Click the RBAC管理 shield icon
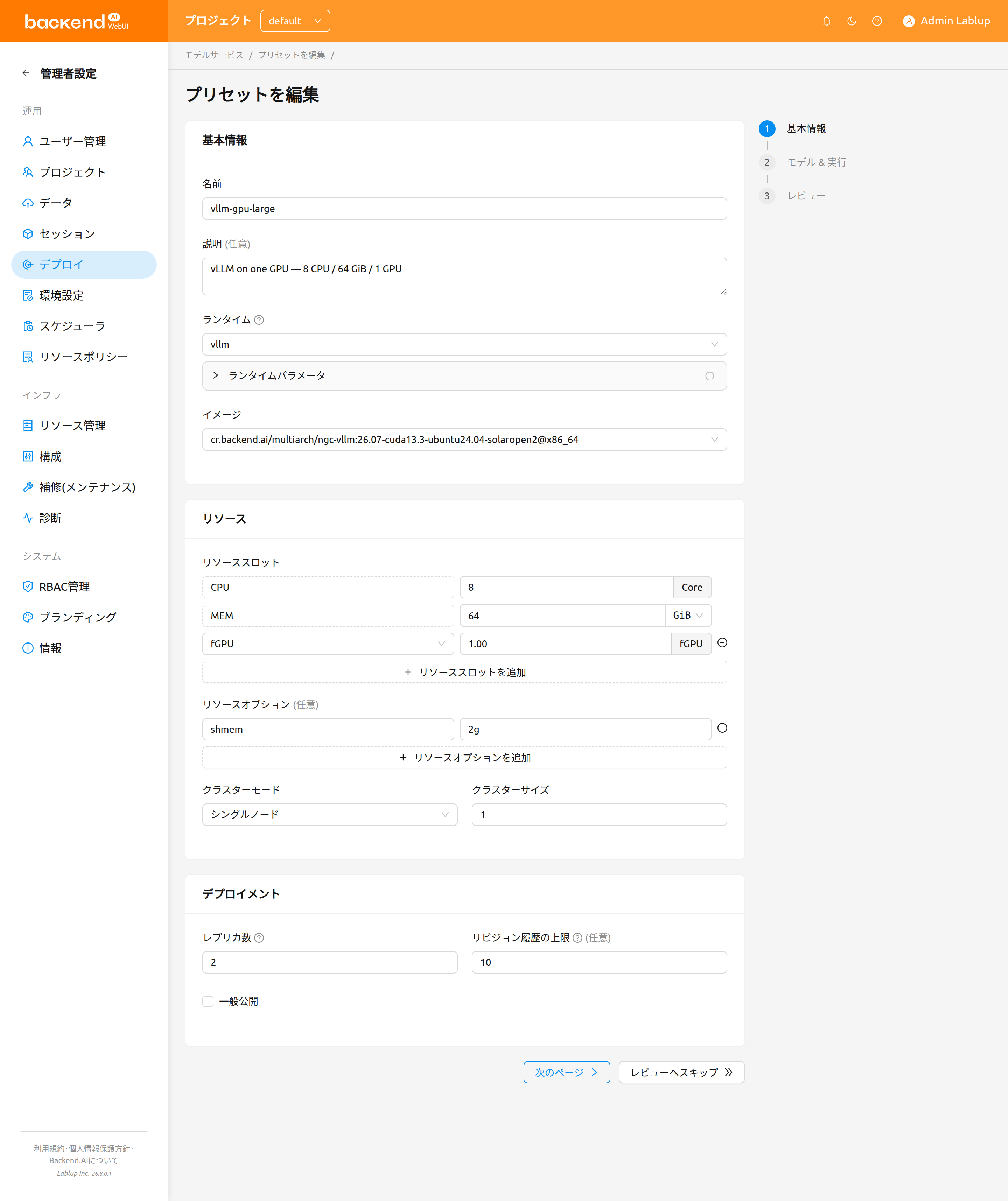1008x1201 pixels. pos(27,586)
